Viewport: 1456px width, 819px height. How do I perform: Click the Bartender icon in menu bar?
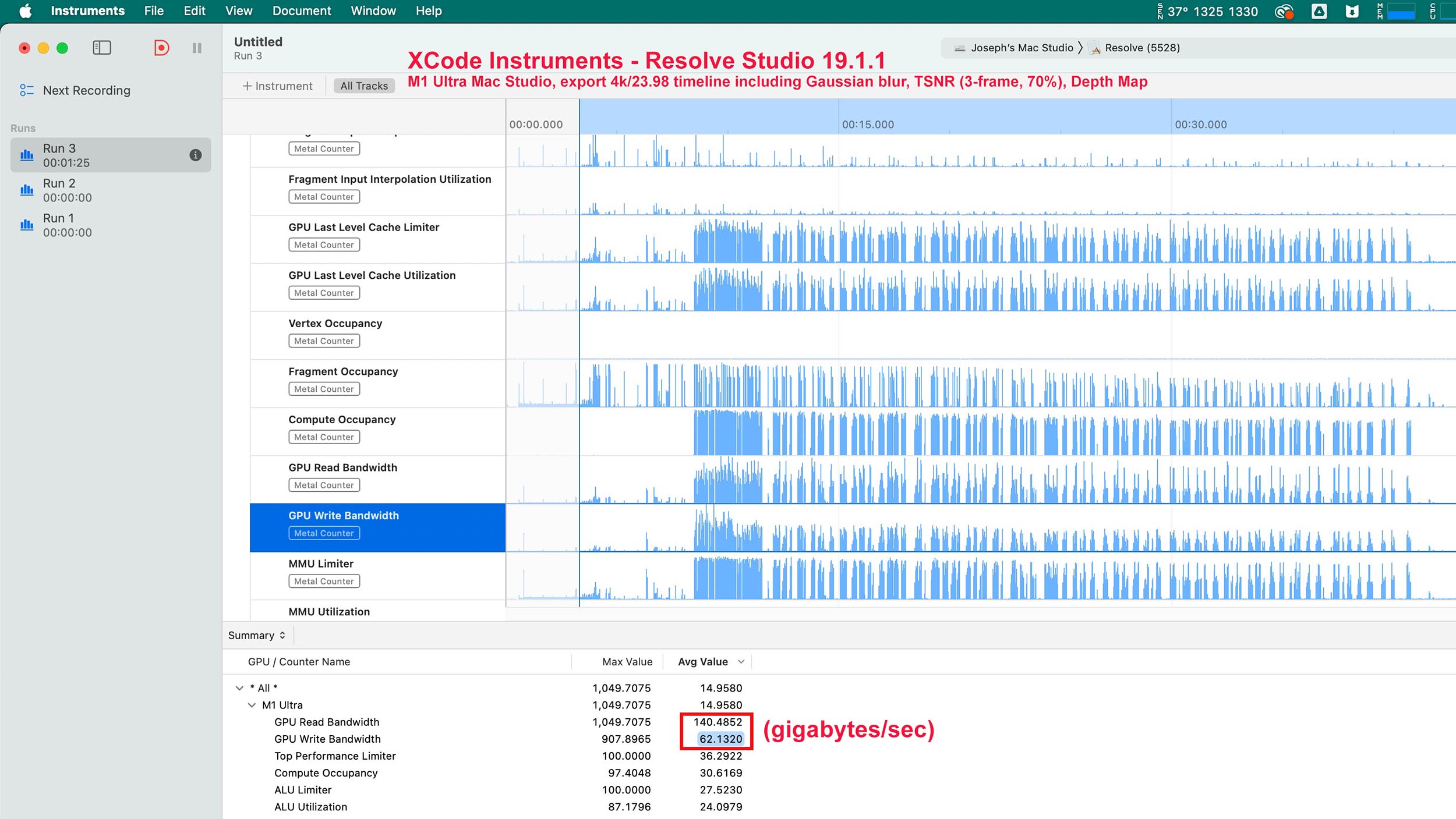tap(1352, 11)
